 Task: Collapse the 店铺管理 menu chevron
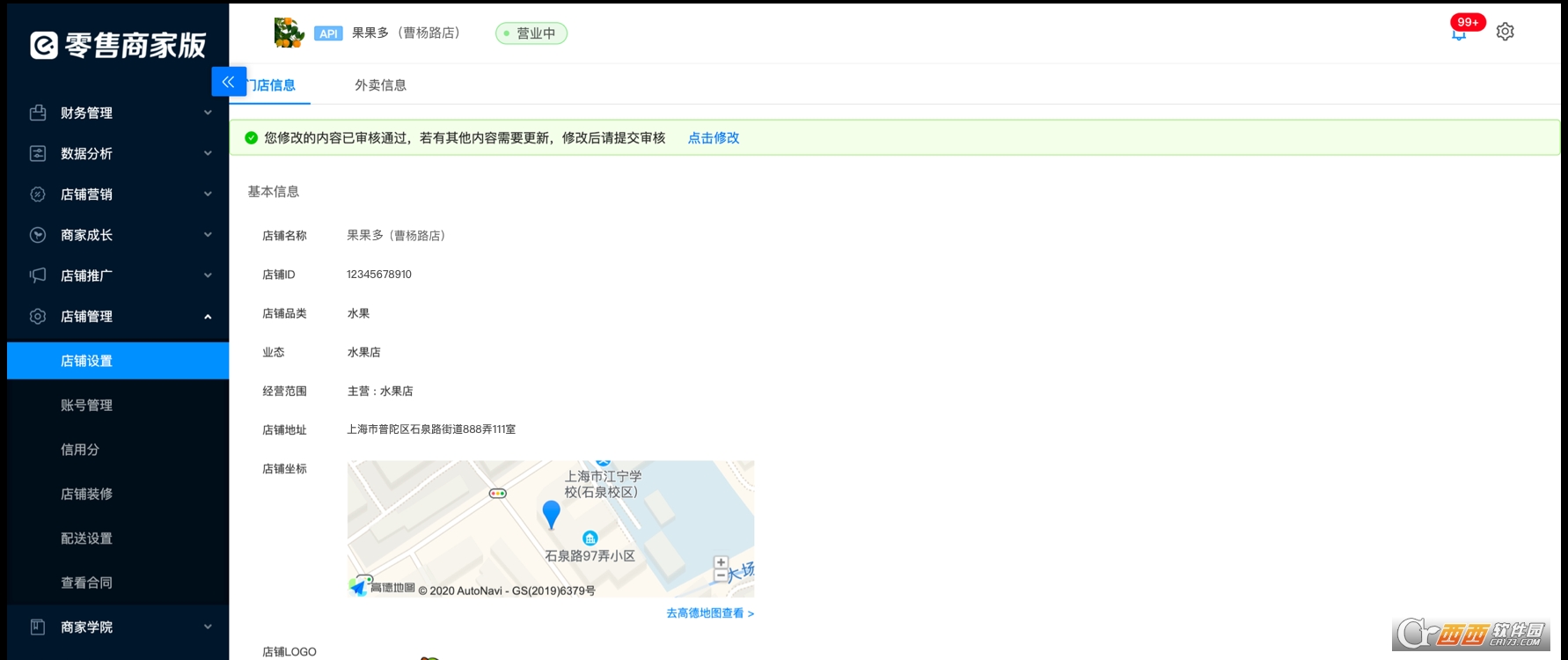(x=208, y=317)
